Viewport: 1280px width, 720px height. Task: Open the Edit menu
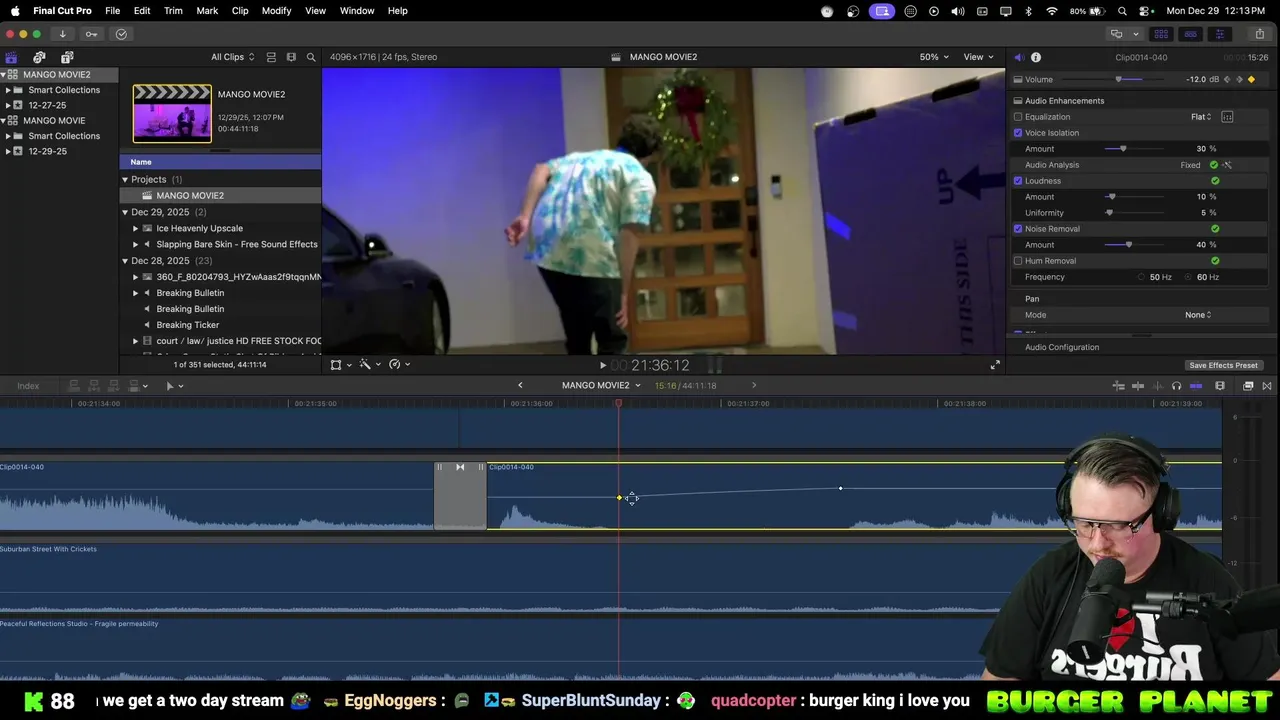pyautogui.click(x=142, y=10)
